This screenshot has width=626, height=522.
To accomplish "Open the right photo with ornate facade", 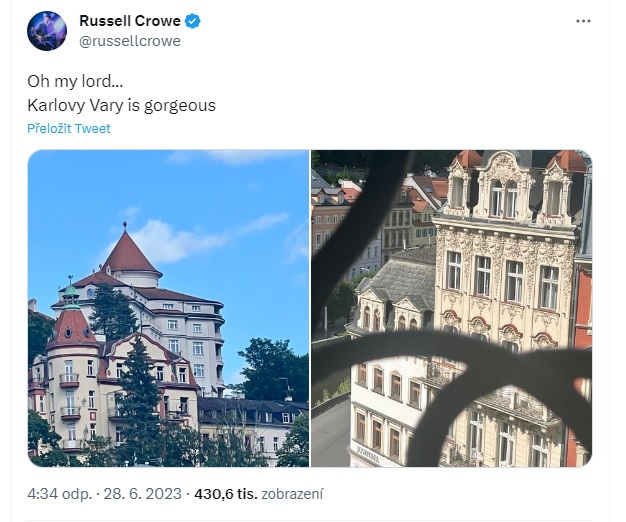I will coord(451,308).
